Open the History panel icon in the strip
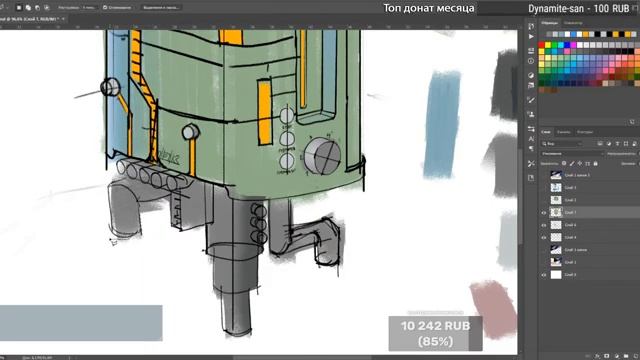Viewport: 640px width, 360px height. pos(531,26)
